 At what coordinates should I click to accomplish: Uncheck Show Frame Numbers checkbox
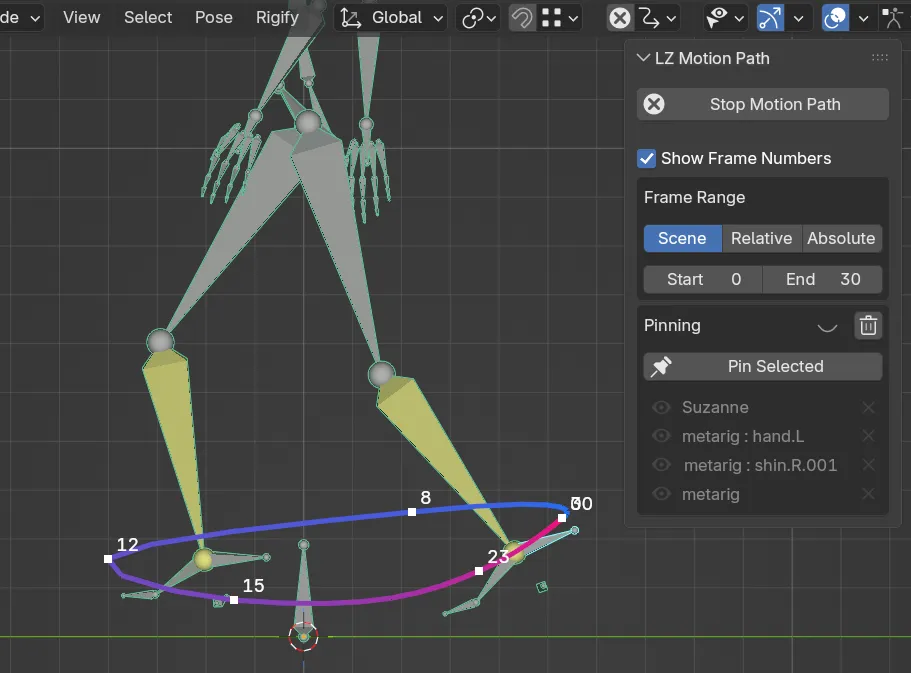646,158
